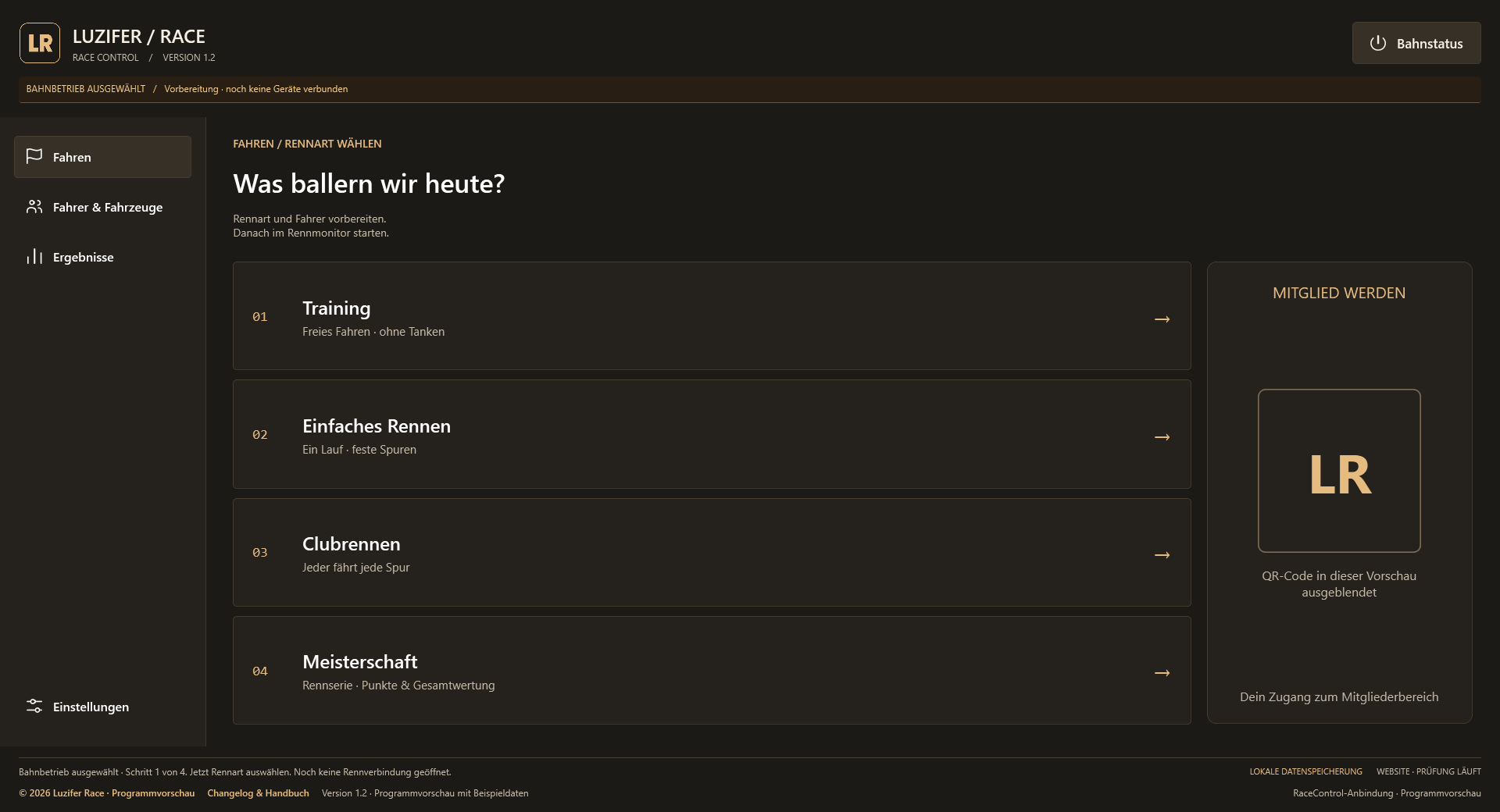Click the Bahnbetrieb ausgewählt · Schritt 1 status line

[235, 772]
